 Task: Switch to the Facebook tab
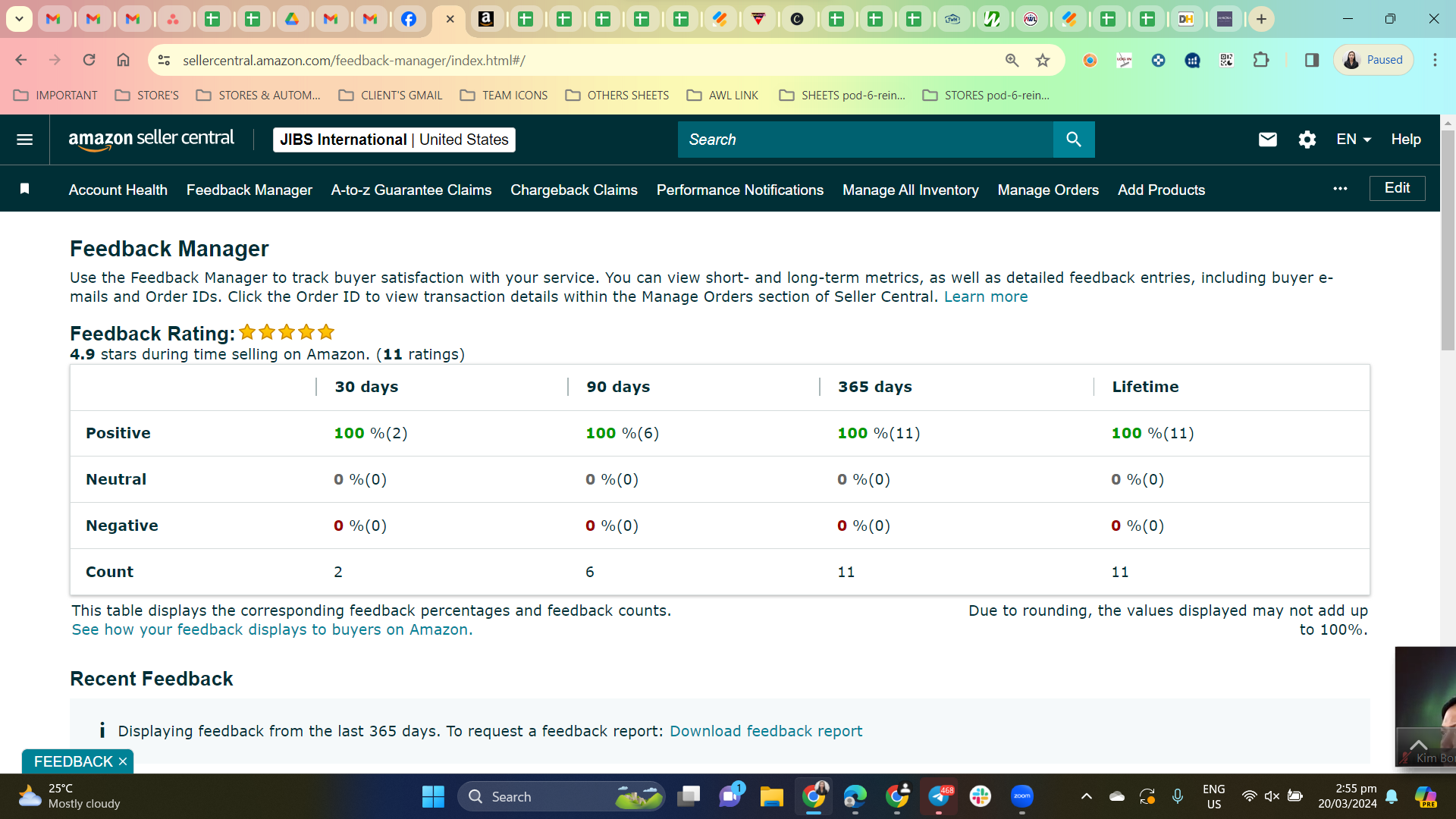pyautogui.click(x=409, y=19)
